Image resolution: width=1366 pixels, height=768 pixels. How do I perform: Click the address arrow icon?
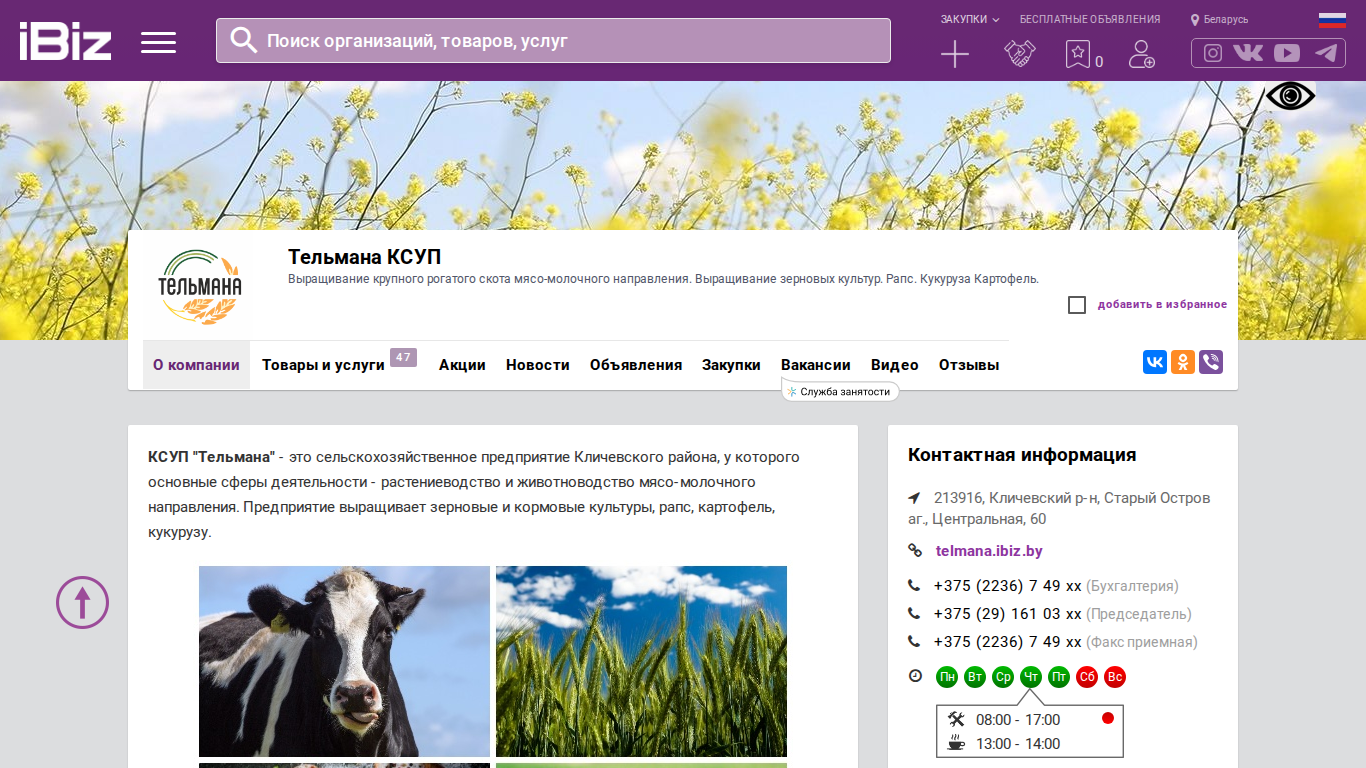pos(914,498)
